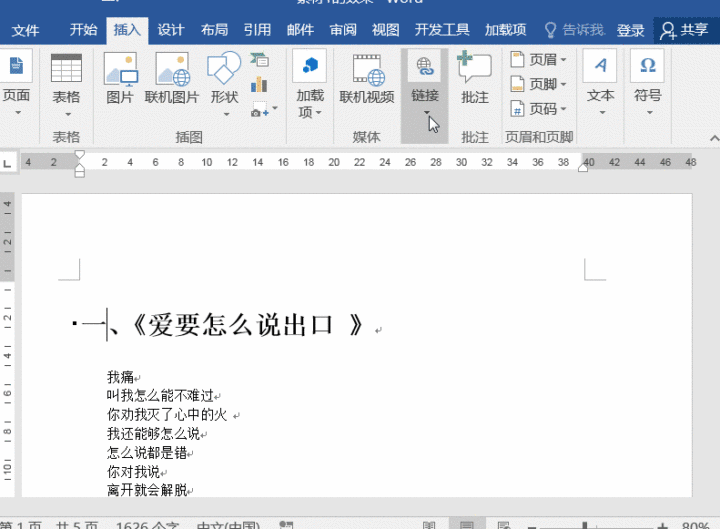Viewport: 720px width, 529px height.
Task: Switch to the 布局 tab
Action: click(214, 30)
